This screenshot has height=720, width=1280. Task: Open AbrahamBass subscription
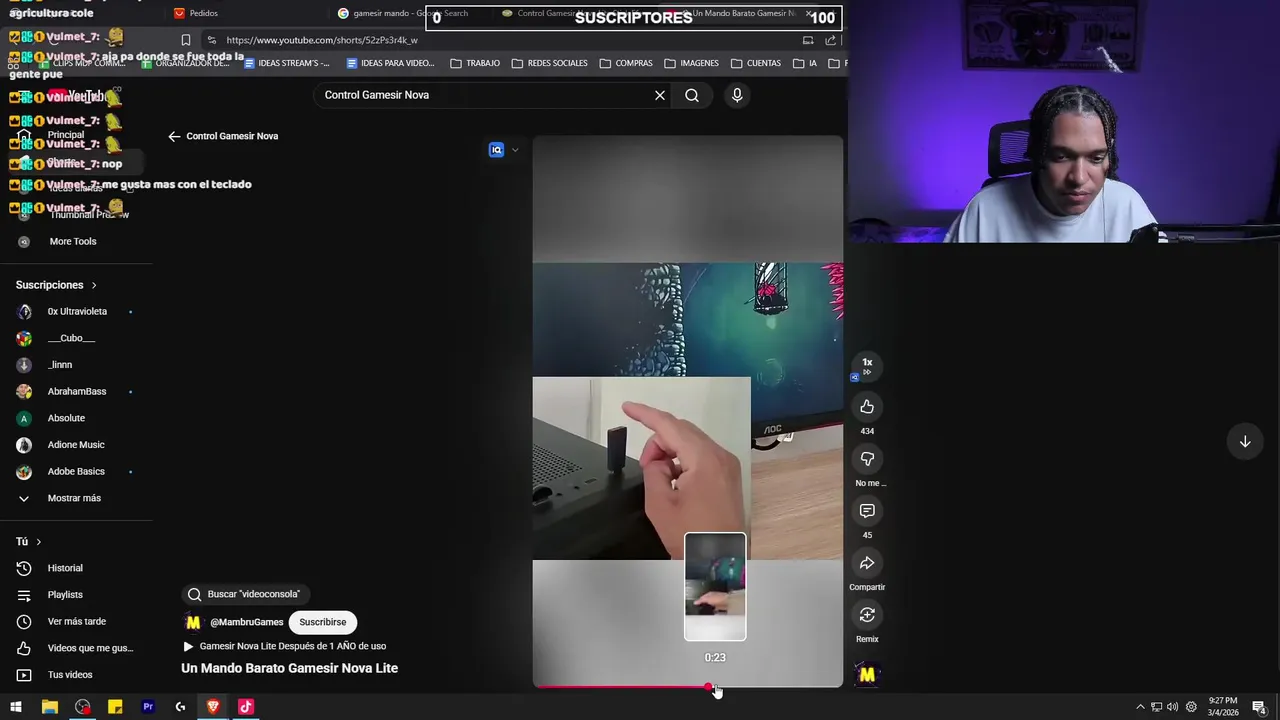76,391
